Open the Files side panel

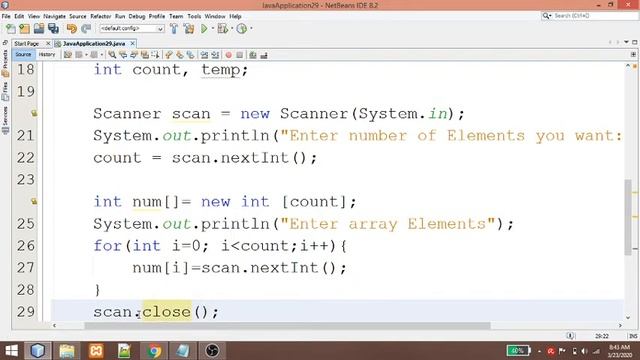[5, 91]
